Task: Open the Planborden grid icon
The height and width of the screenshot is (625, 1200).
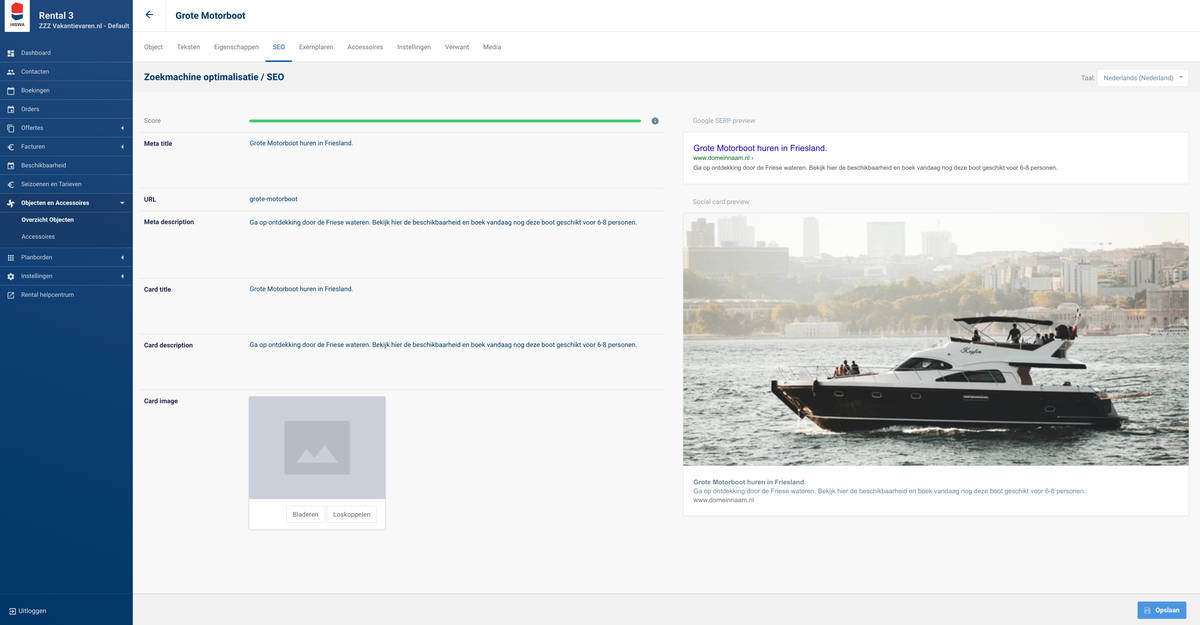Action: 11,257
